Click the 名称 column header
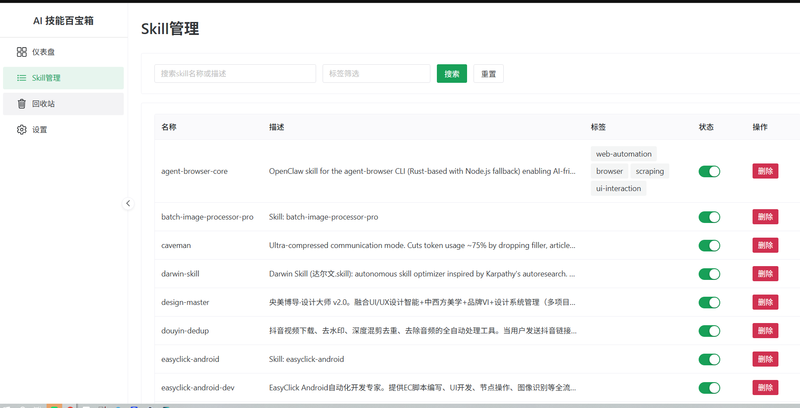 pos(169,127)
